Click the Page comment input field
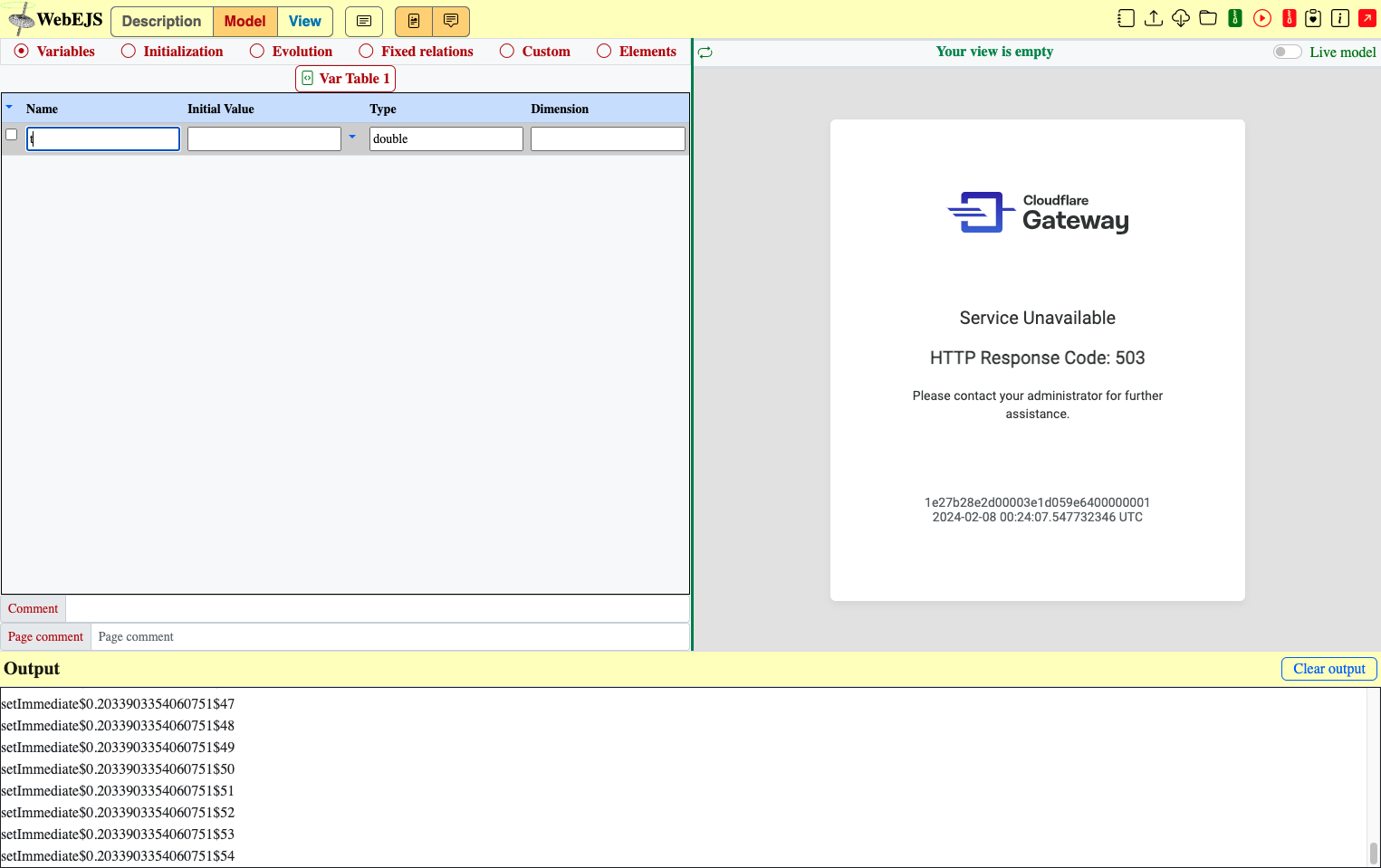Image resolution: width=1381 pixels, height=868 pixels. click(390, 636)
